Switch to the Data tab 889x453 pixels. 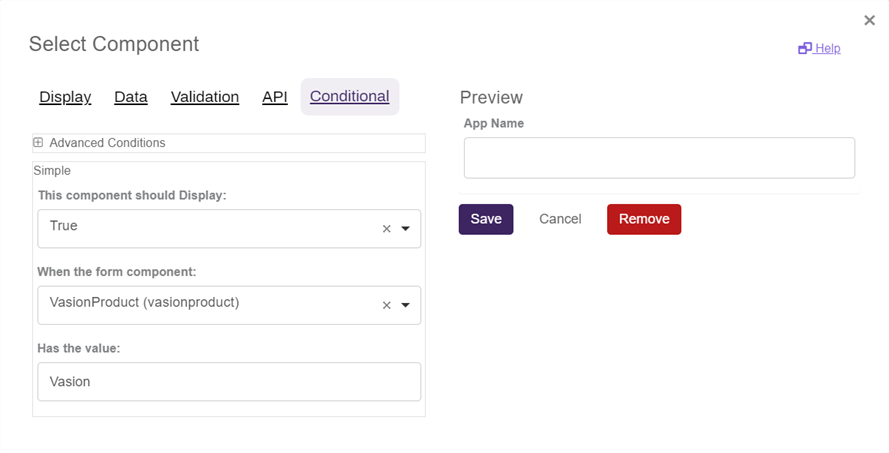(x=131, y=97)
